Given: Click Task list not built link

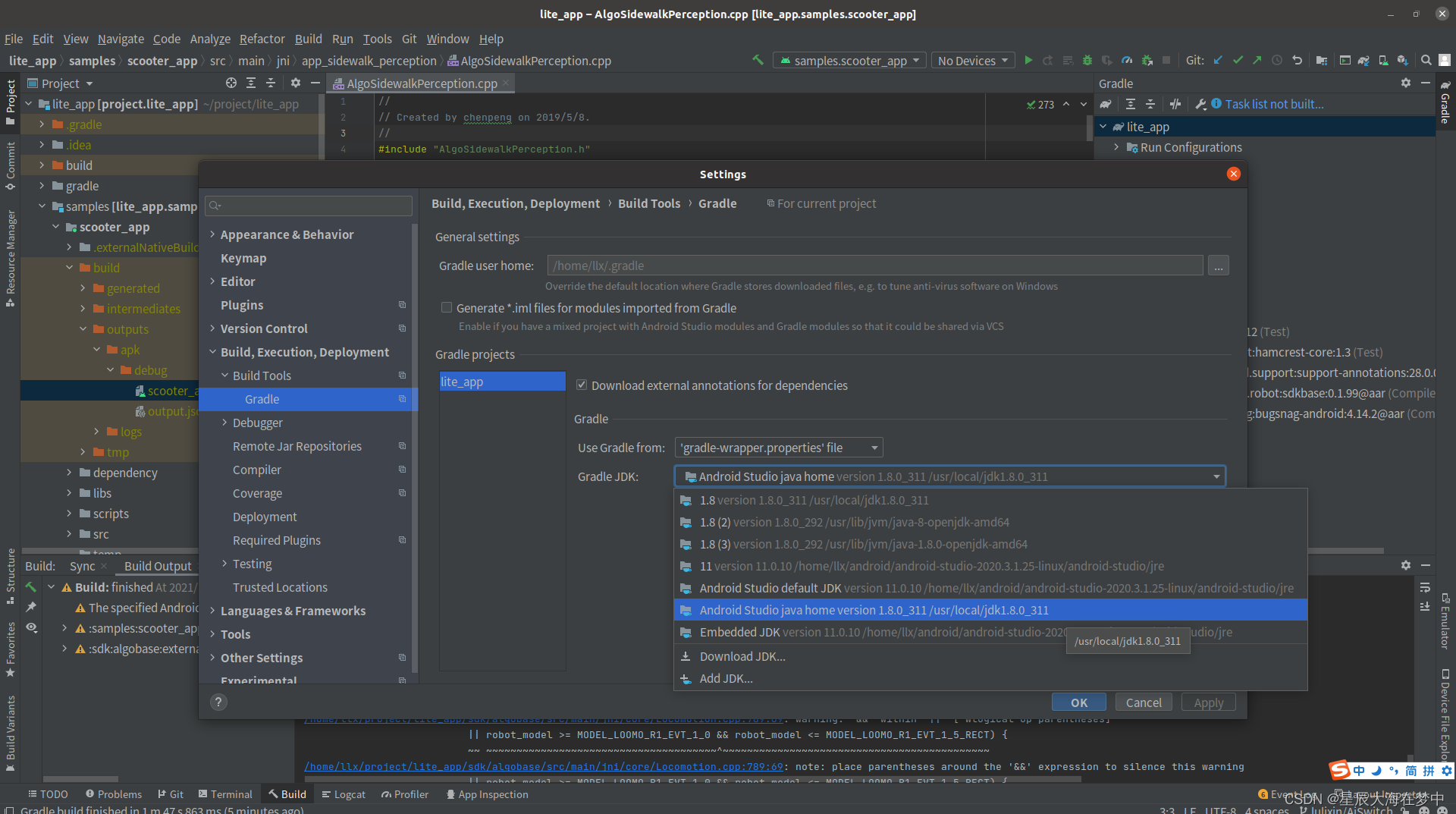Looking at the screenshot, I should pyautogui.click(x=1274, y=104).
